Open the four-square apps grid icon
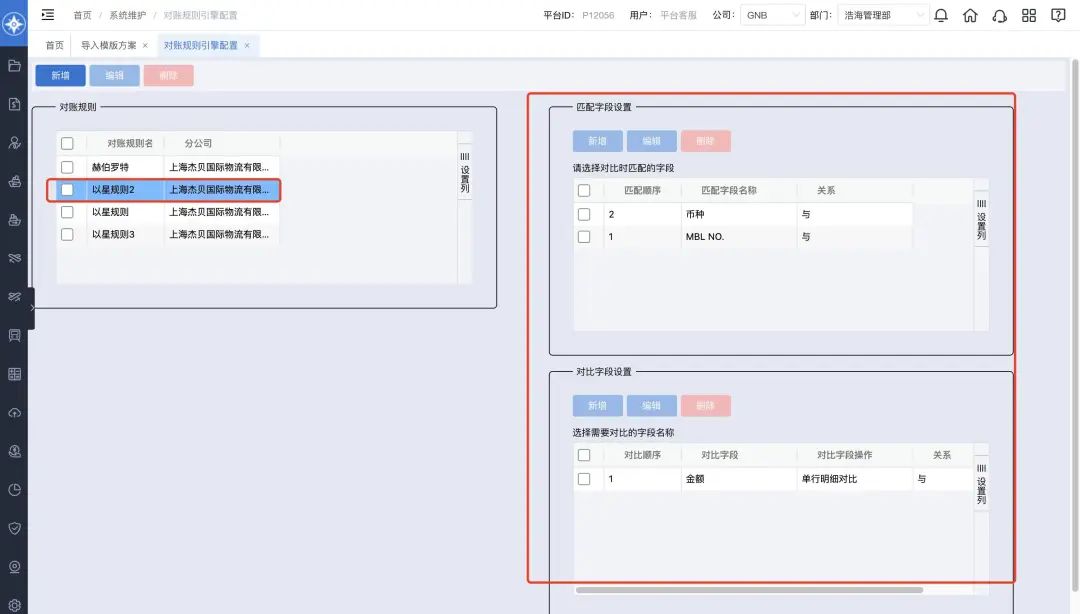Image resolution: width=1080 pixels, height=614 pixels. coord(1029,15)
